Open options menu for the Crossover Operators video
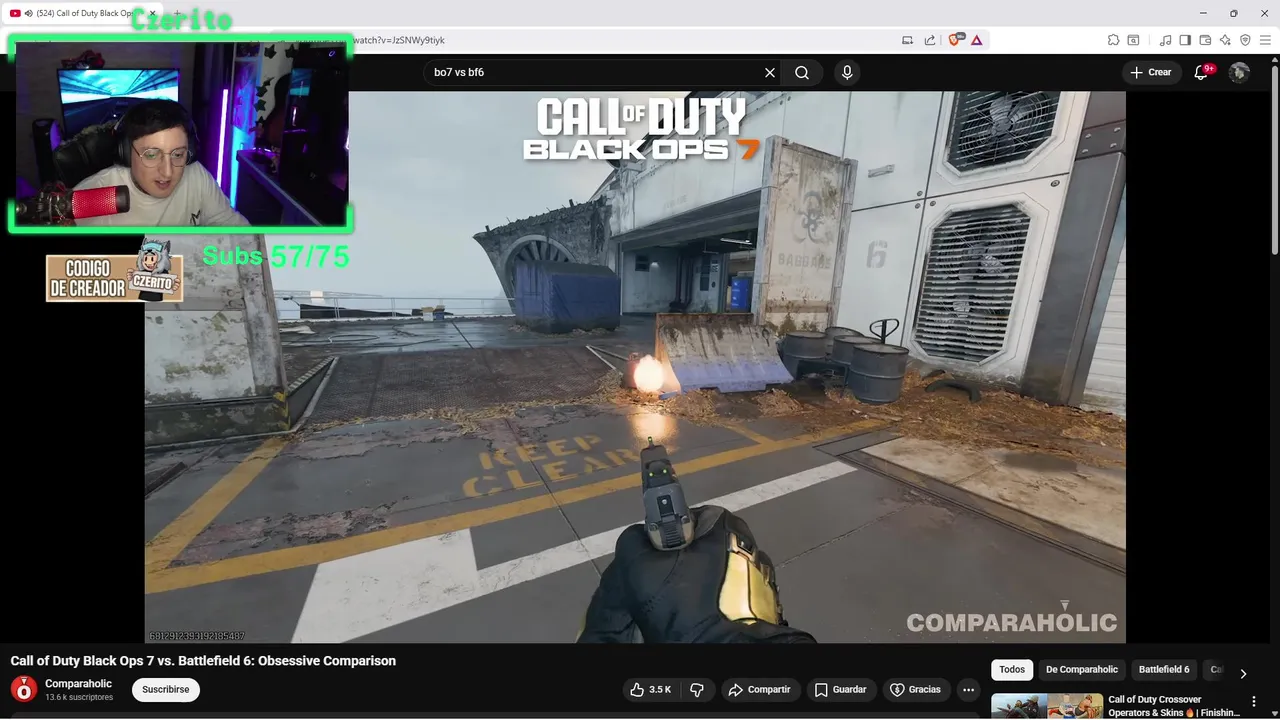Image resolution: width=1280 pixels, height=720 pixels. [1254, 702]
